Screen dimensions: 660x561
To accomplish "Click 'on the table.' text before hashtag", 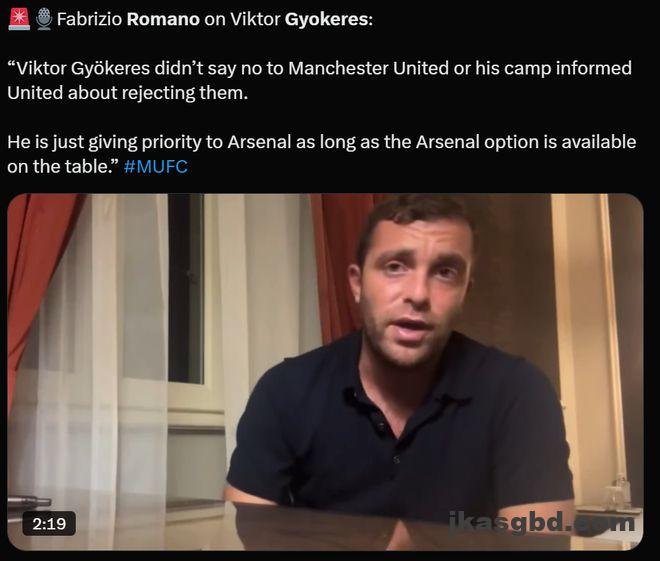I will click(63, 167).
